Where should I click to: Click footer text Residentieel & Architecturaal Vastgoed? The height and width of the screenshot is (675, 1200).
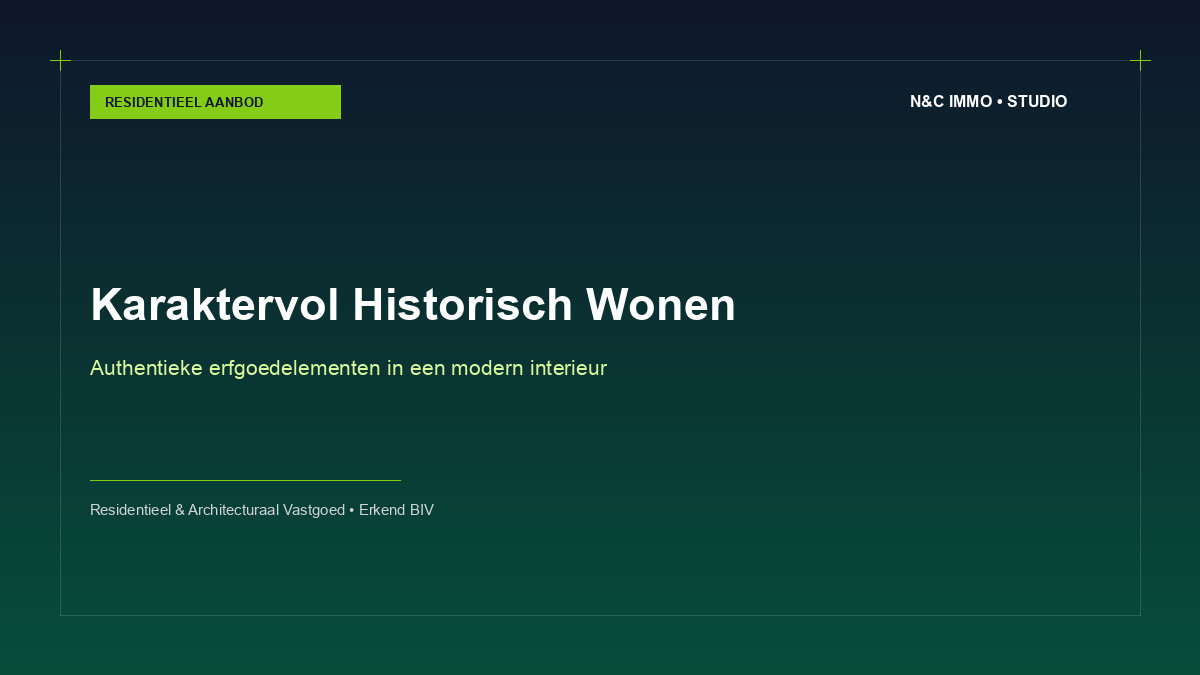coord(217,510)
